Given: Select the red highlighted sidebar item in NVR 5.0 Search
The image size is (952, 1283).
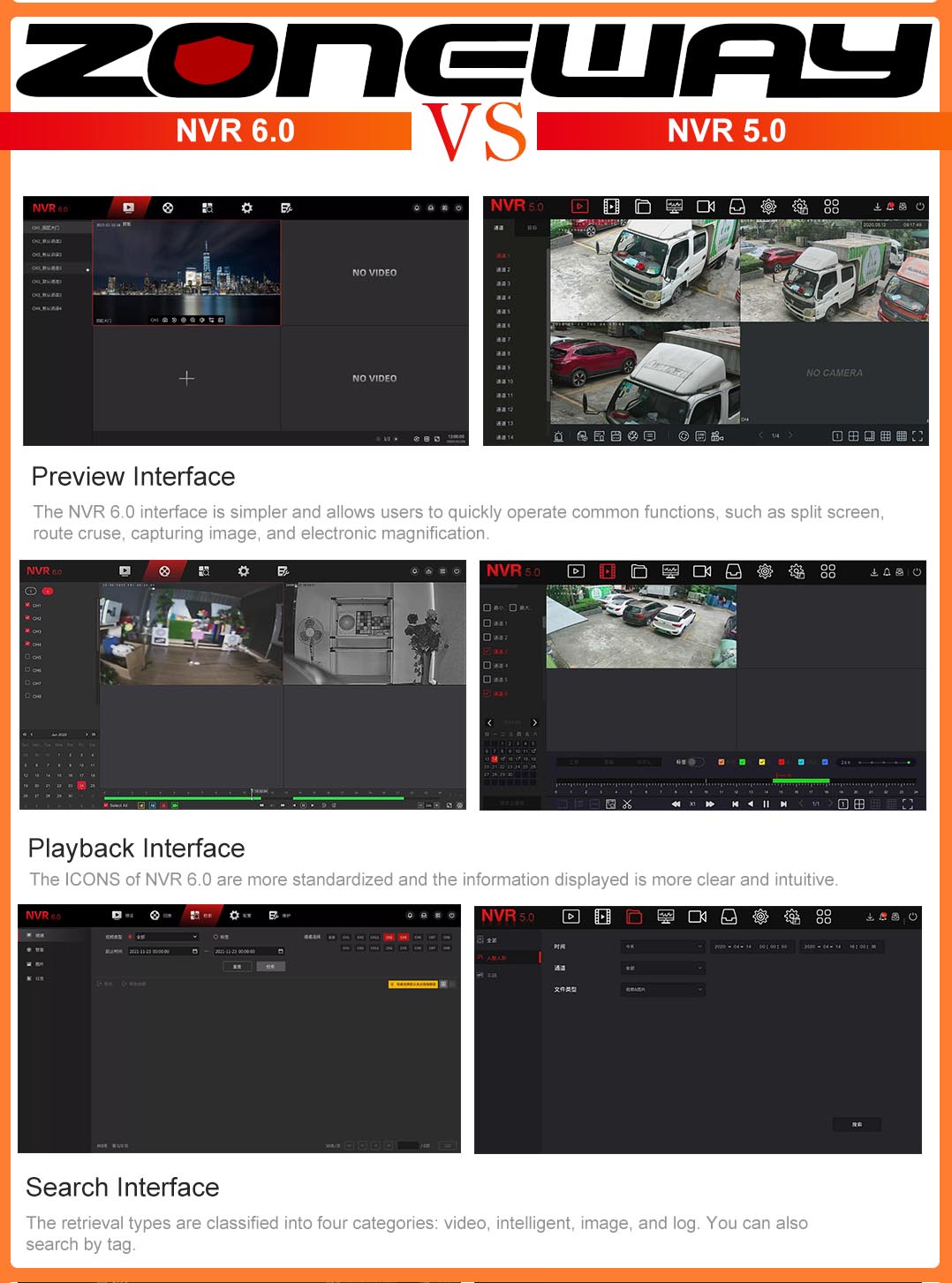Looking at the screenshot, I should [x=508, y=957].
